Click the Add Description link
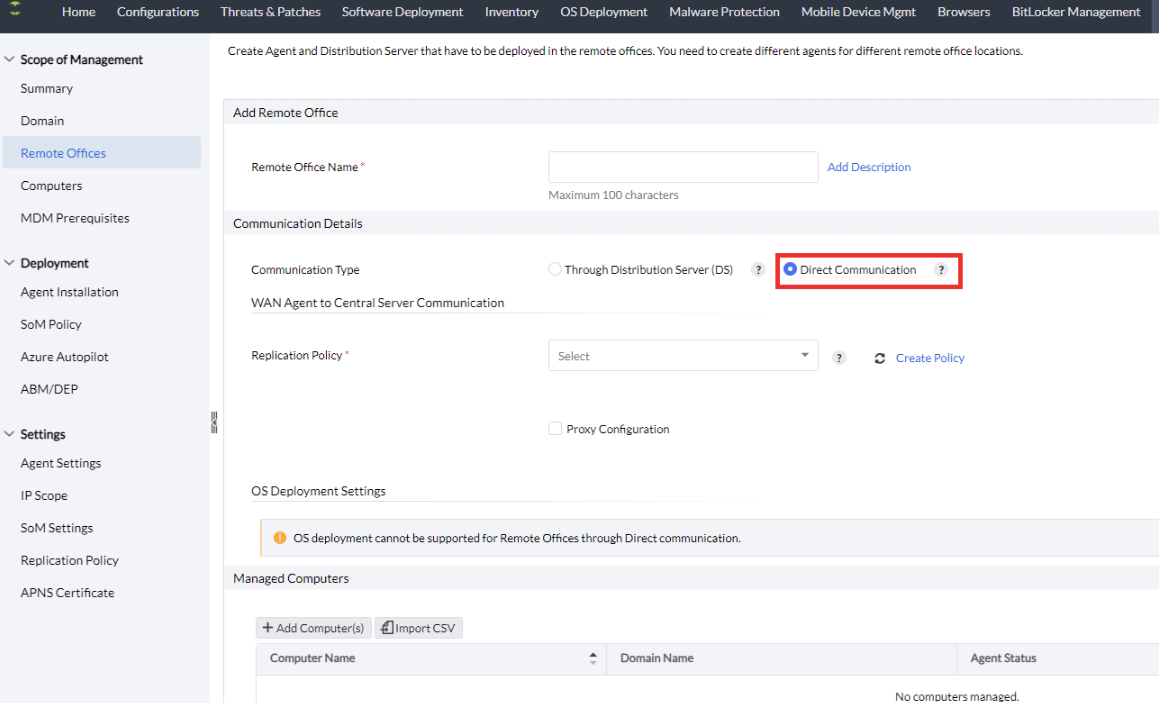The width and height of the screenshot is (1159, 703). (x=869, y=167)
